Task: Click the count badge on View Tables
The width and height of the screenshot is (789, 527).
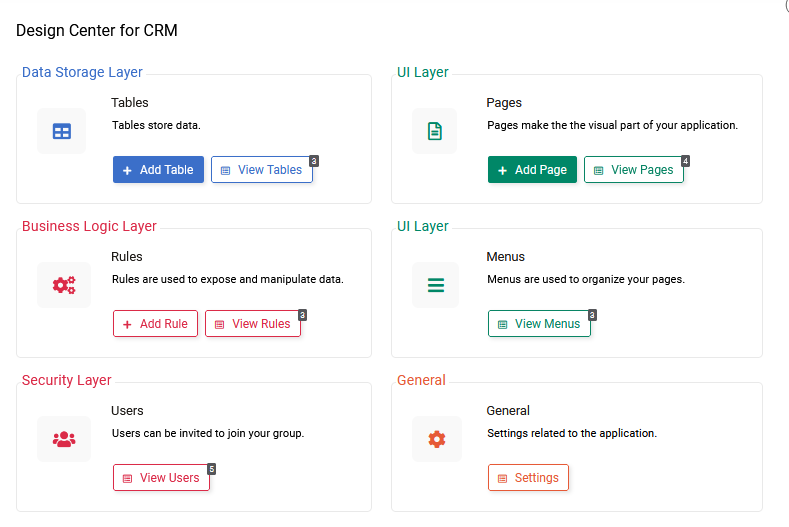Action: click(x=314, y=160)
